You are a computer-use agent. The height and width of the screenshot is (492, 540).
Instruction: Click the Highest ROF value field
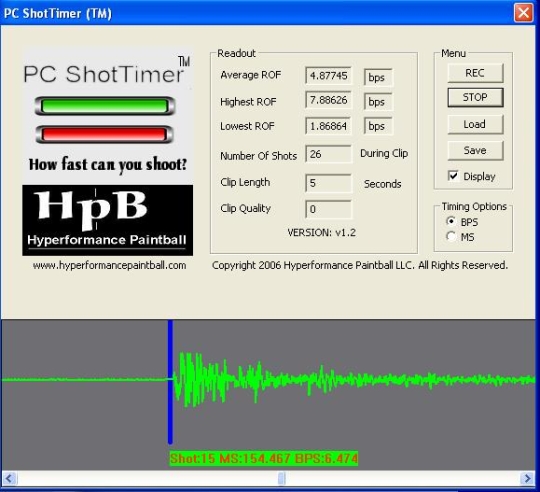[x=328, y=100]
